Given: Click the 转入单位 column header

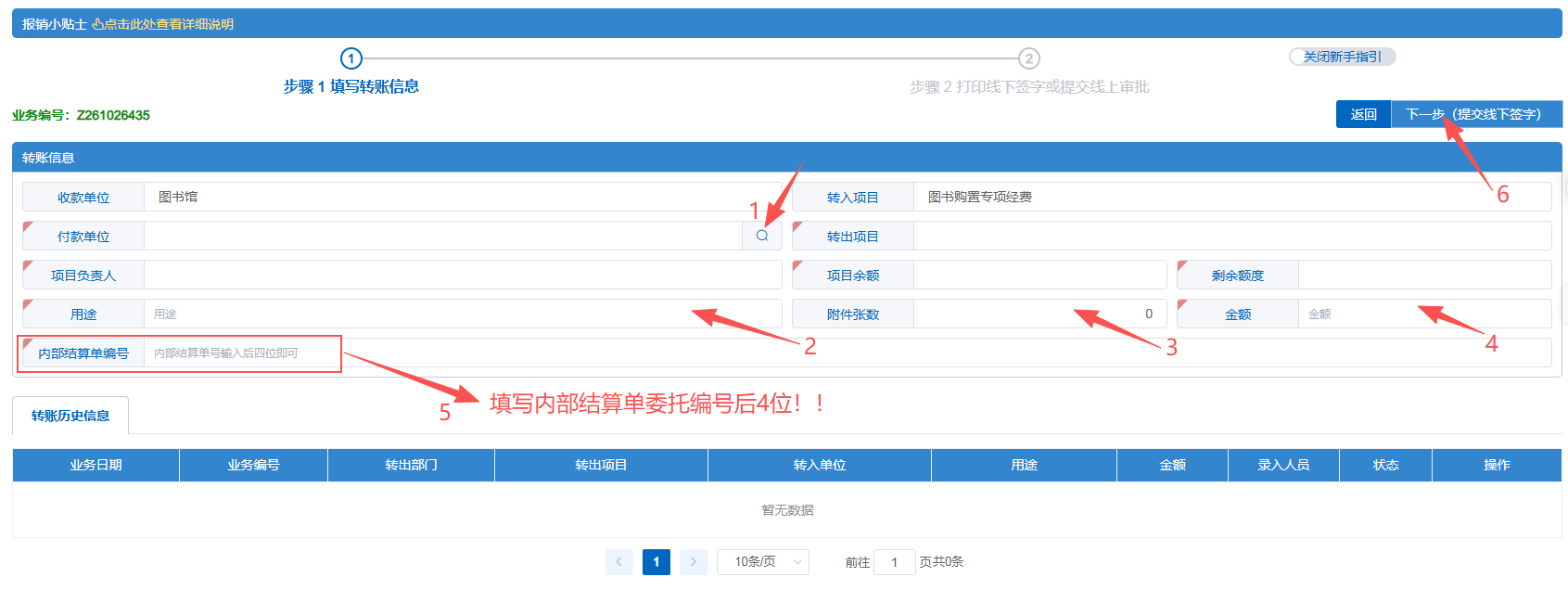Looking at the screenshot, I should coord(820,465).
